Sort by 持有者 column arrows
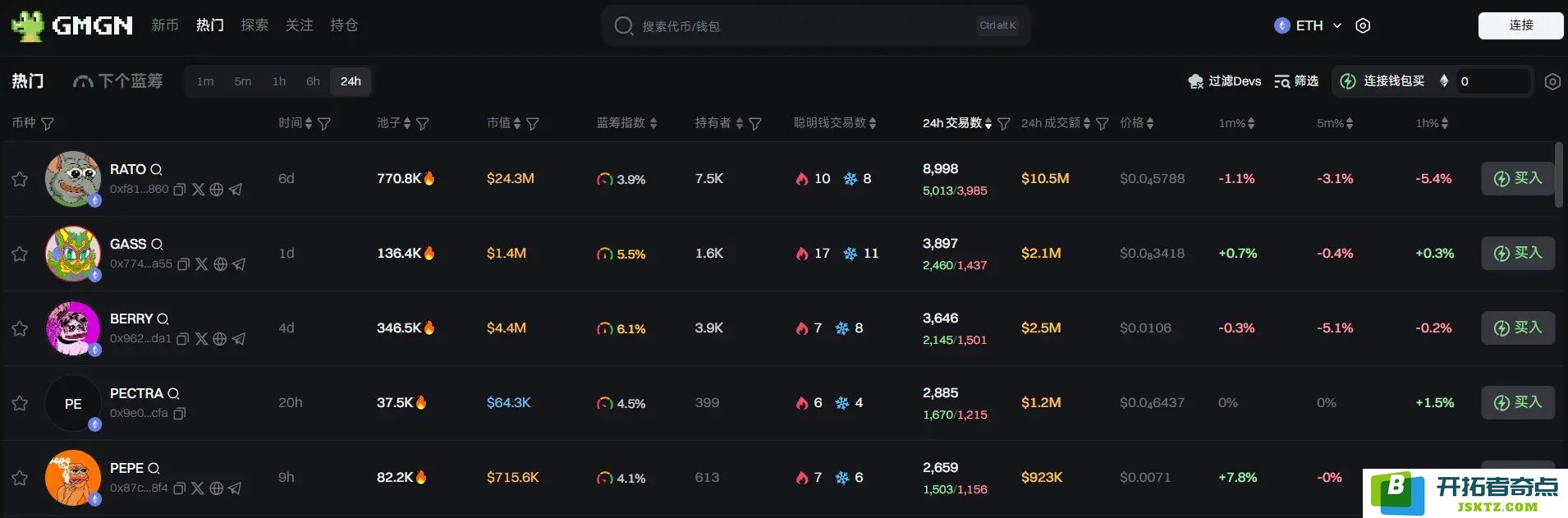This screenshot has height=518, width=1568. (740, 124)
